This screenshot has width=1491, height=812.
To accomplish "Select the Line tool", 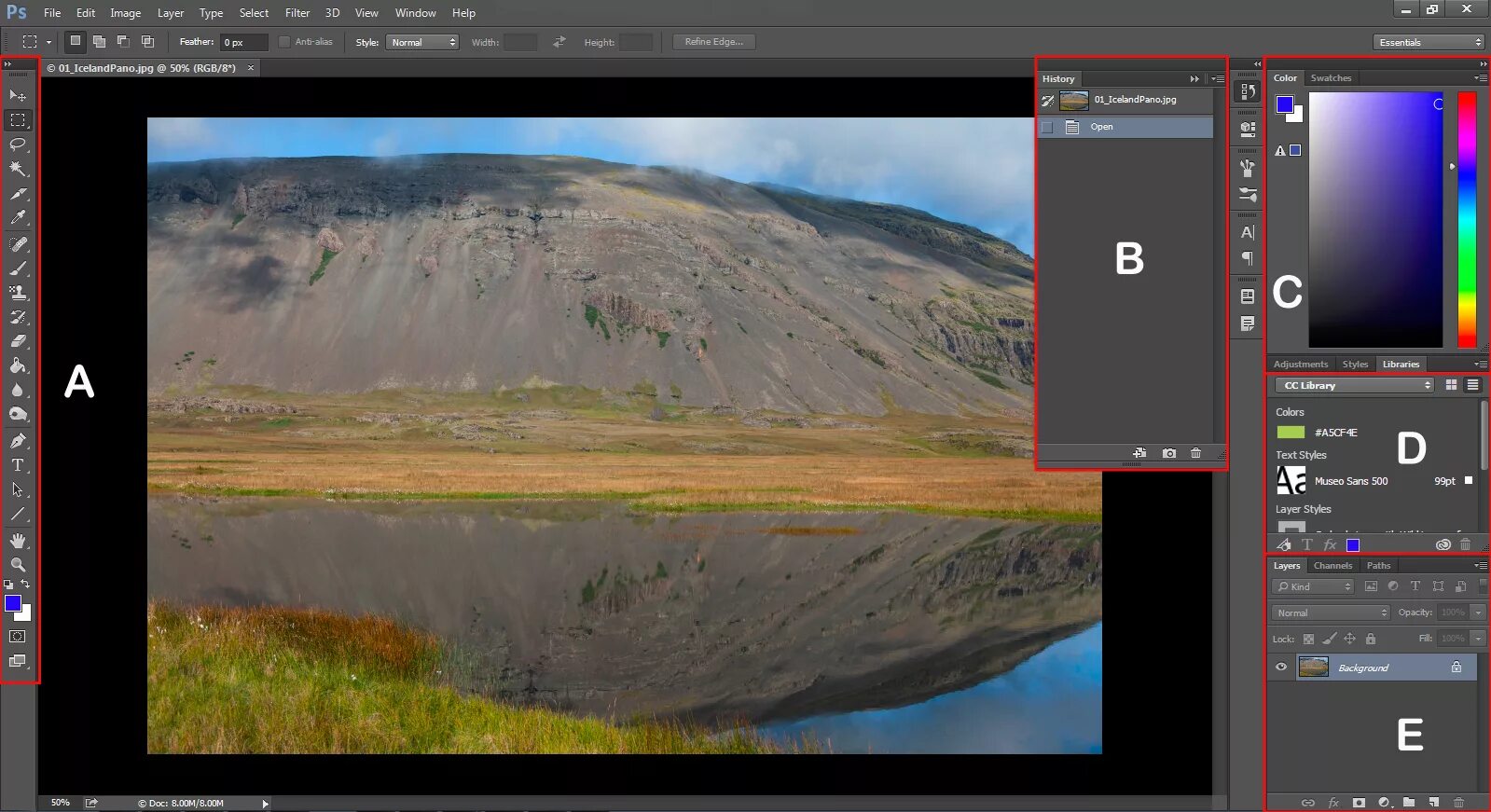I will pyautogui.click(x=18, y=514).
